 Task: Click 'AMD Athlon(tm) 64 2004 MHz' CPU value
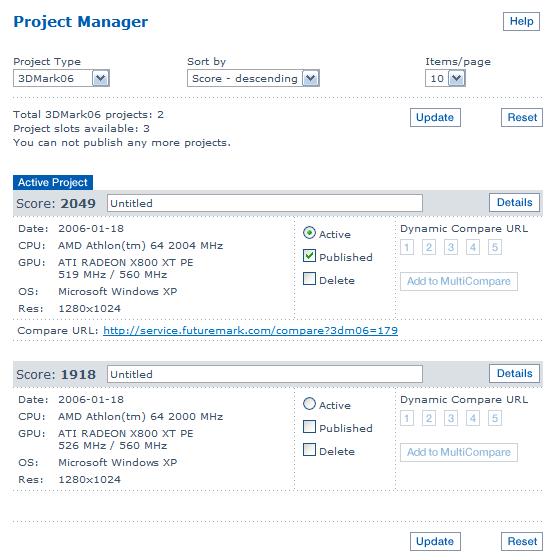(x=141, y=246)
